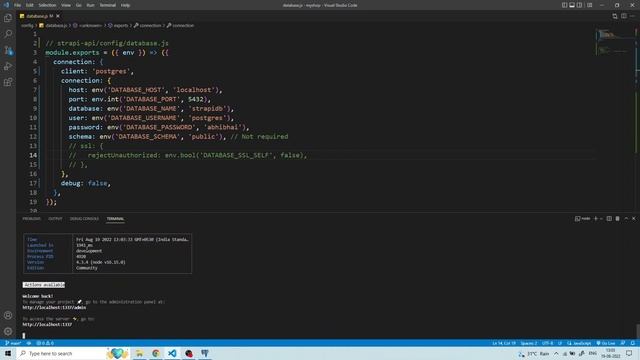Open editor More Actions ellipsis
Screen dimensions: 640x360
click(632, 16)
